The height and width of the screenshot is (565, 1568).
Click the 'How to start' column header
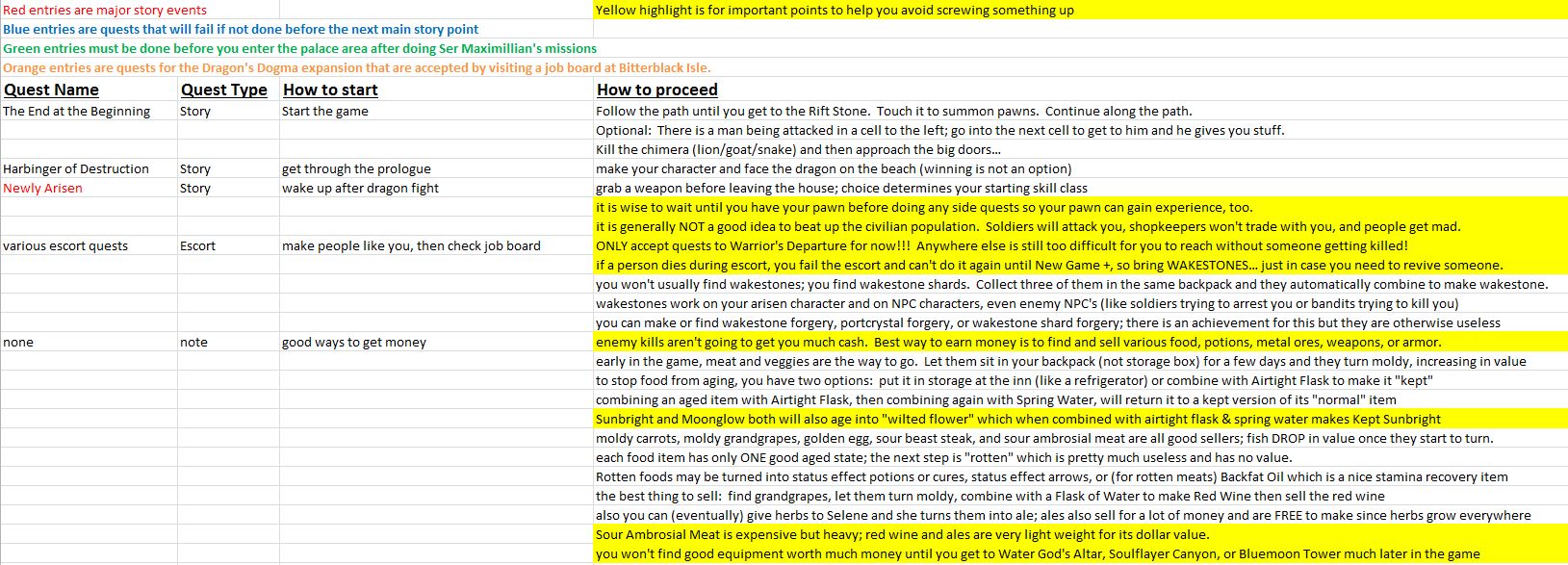tap(437, 90)
